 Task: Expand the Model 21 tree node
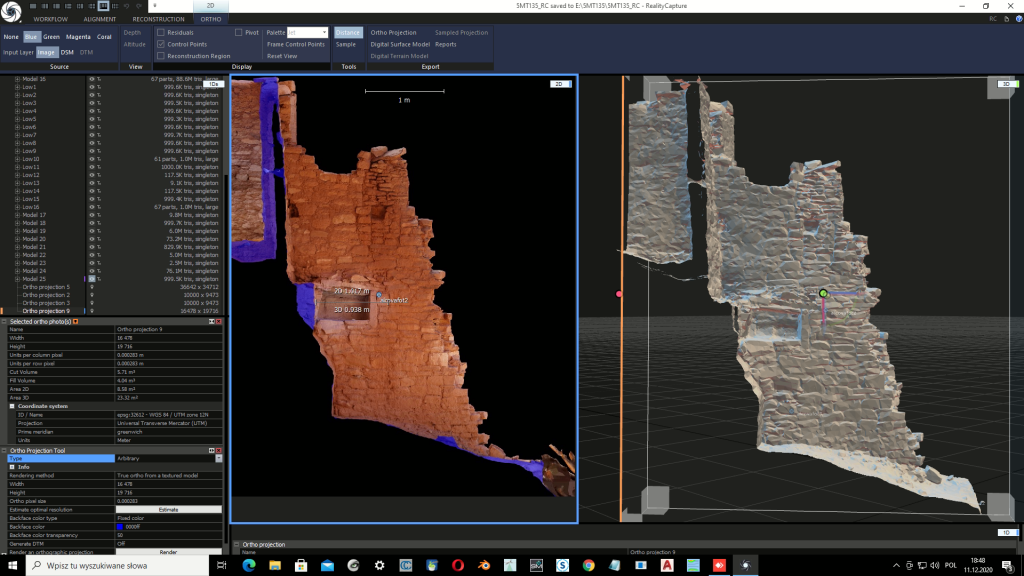(18, 247)
